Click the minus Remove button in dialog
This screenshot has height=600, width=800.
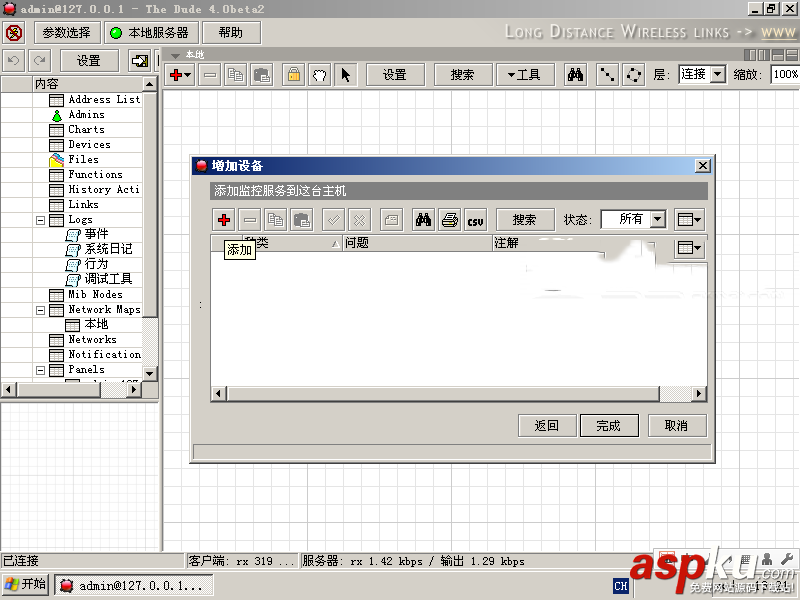click(249, 220)
